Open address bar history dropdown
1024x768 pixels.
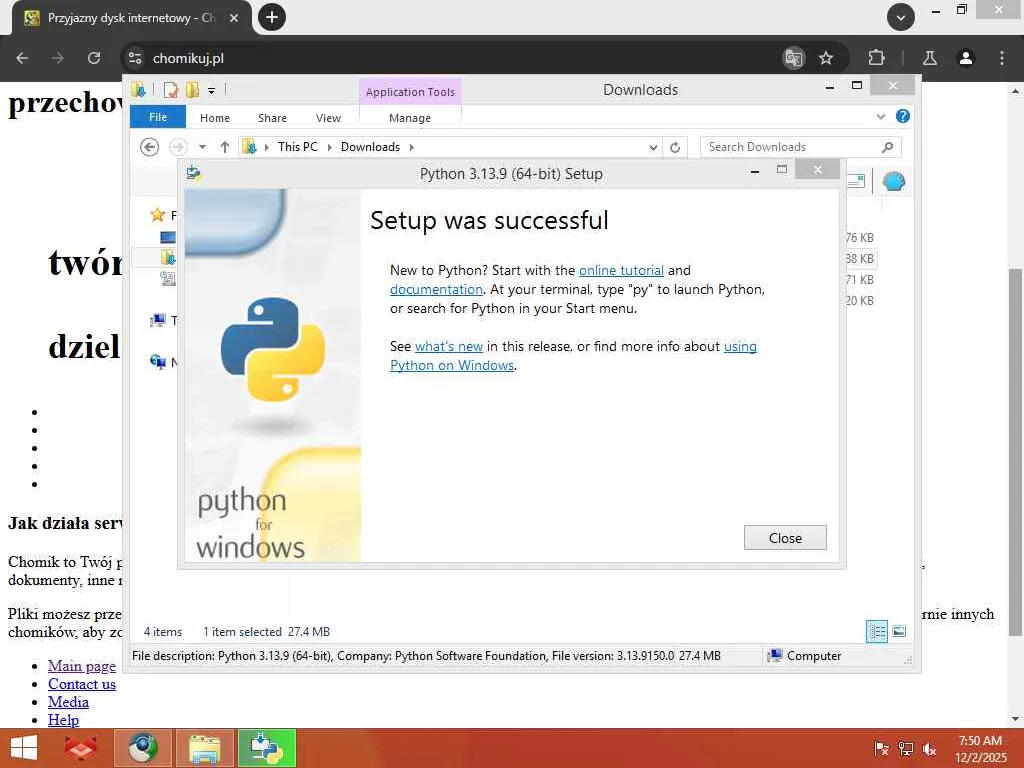653,148
